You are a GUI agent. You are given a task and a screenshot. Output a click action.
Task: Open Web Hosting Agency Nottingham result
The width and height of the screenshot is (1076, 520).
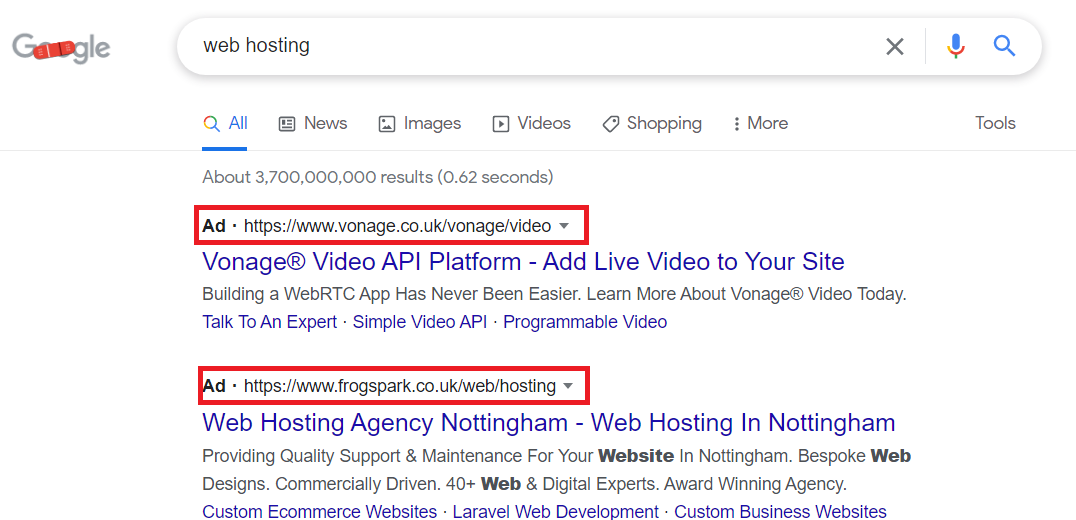548,422
